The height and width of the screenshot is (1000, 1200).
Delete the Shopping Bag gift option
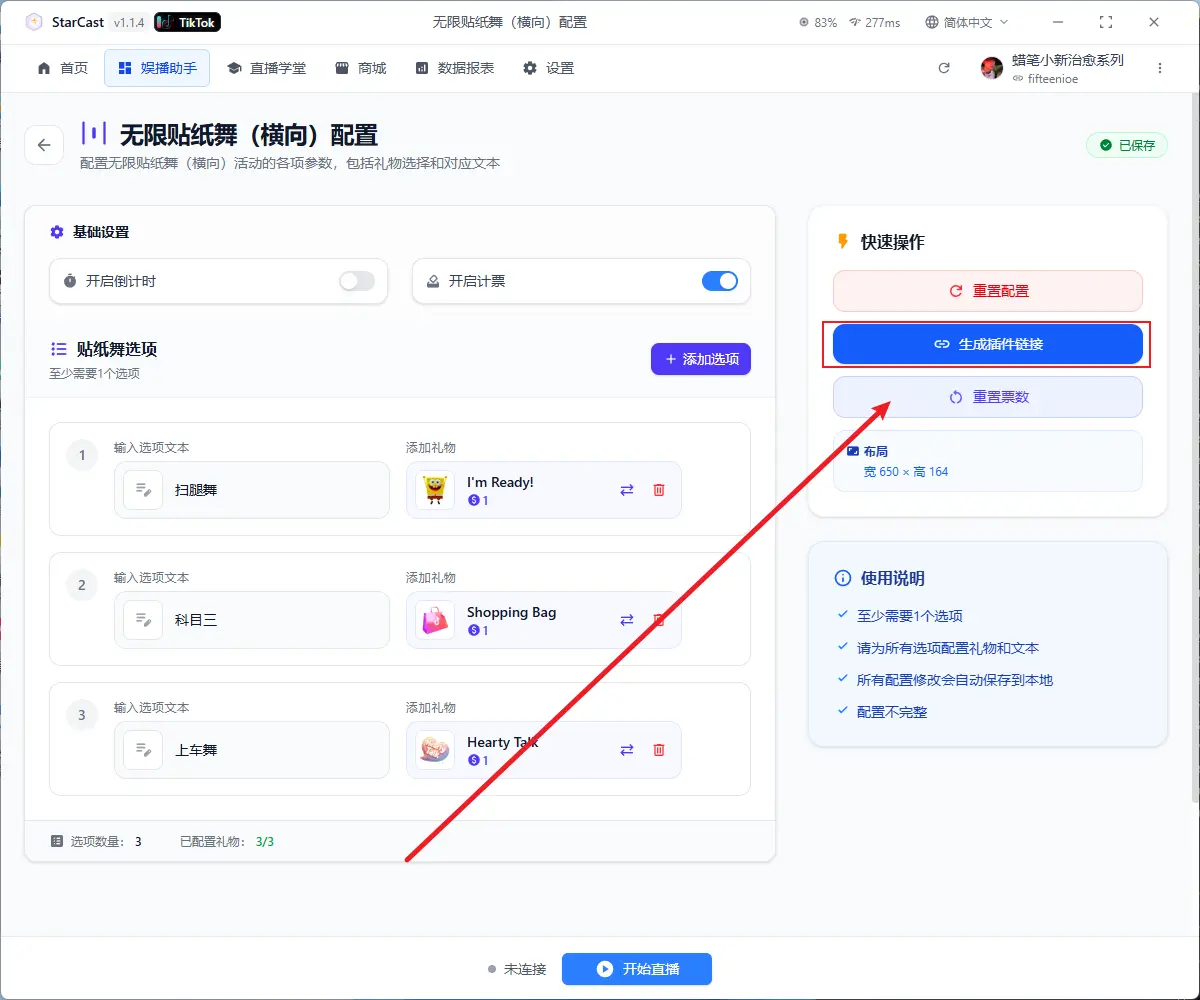(659, 620)
